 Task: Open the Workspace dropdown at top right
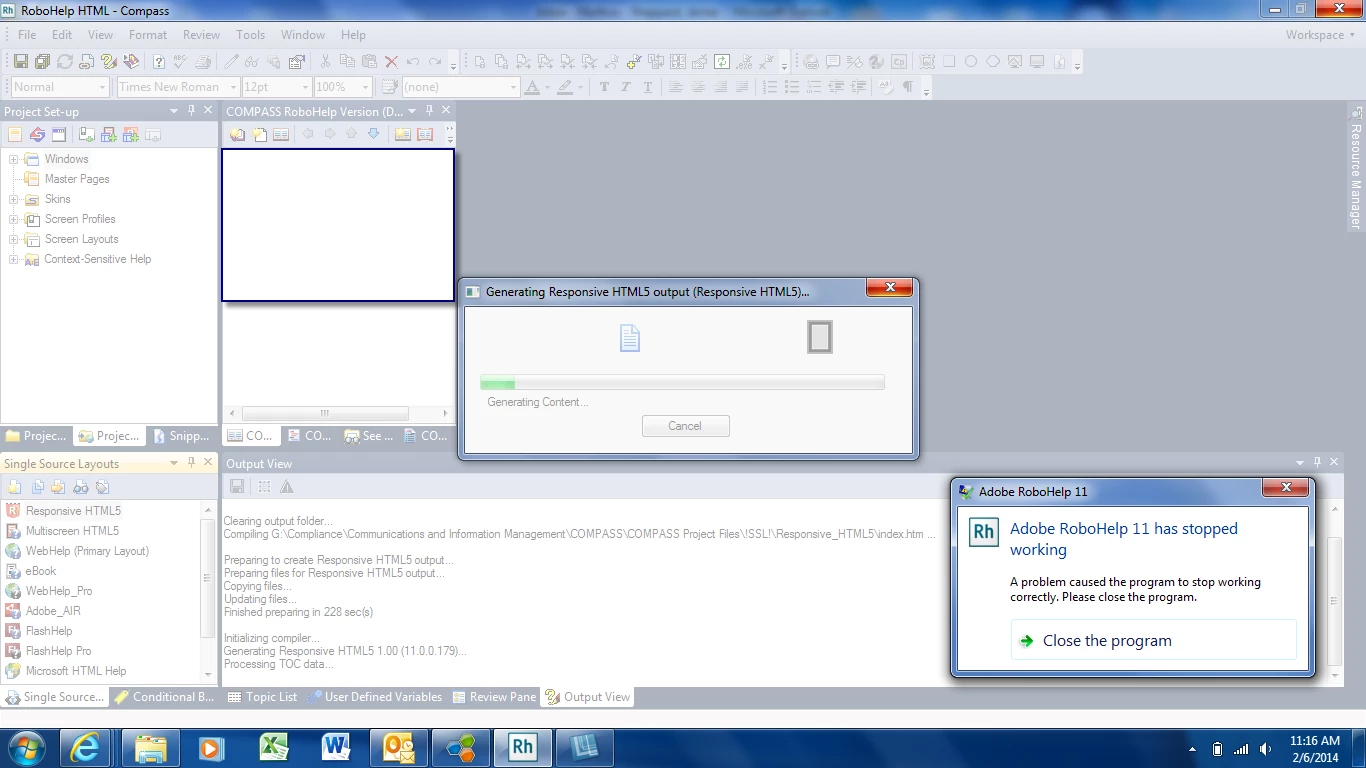[x=1320, y=35]
